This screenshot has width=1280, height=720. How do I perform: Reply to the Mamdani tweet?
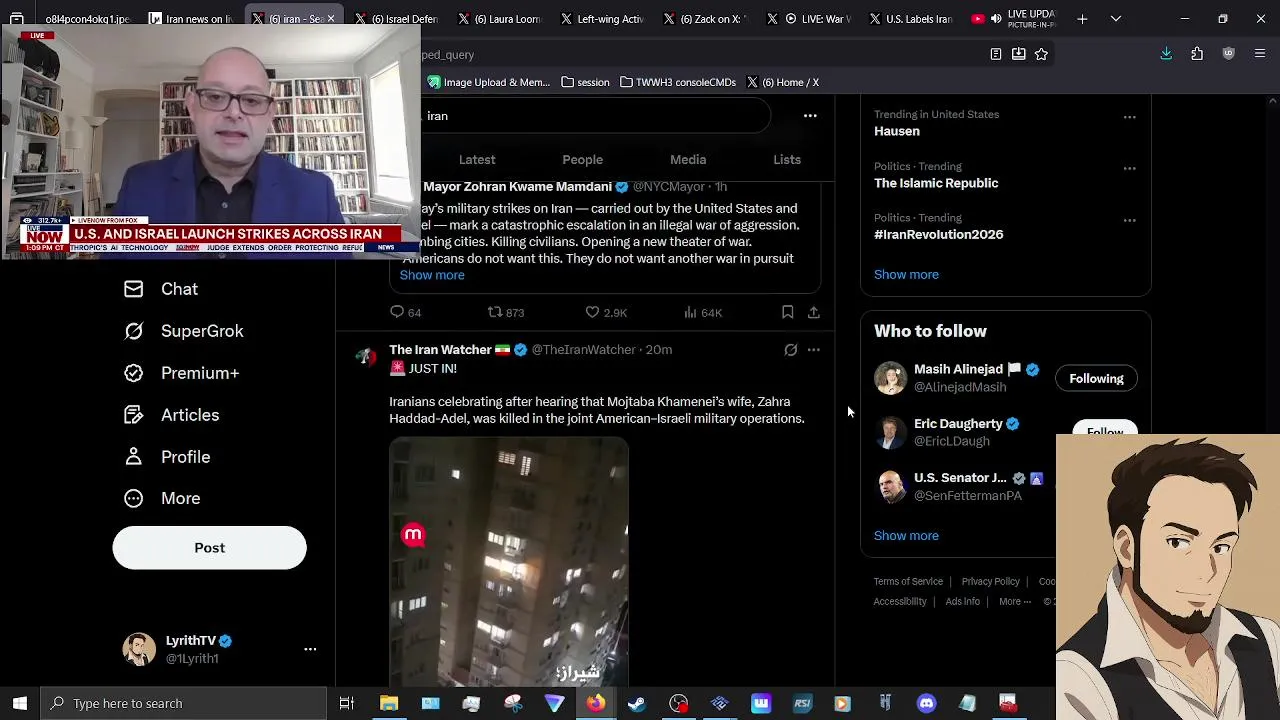[x=405, y=312]
